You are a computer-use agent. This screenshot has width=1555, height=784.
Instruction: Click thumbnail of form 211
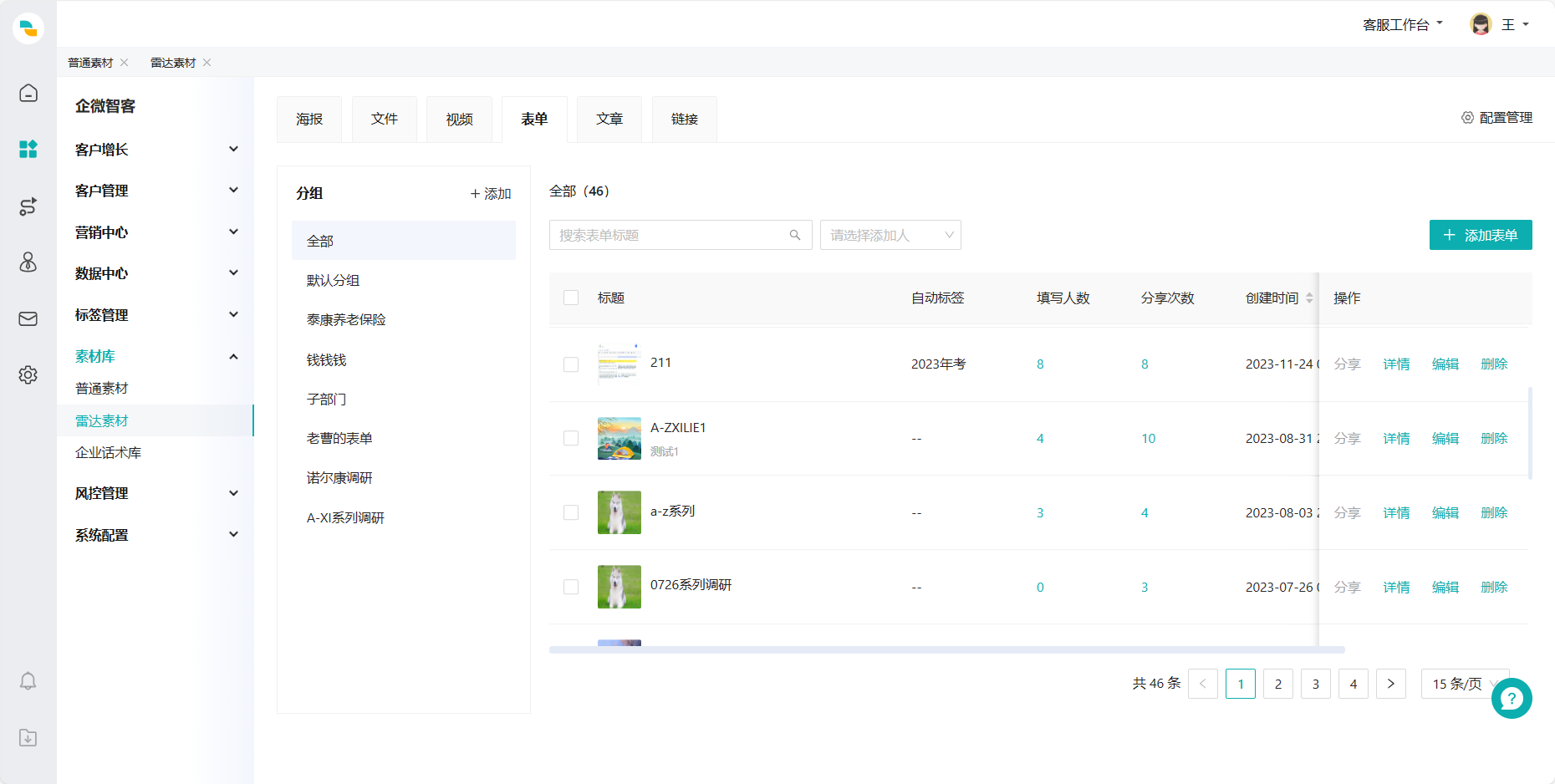coord(619,364)
